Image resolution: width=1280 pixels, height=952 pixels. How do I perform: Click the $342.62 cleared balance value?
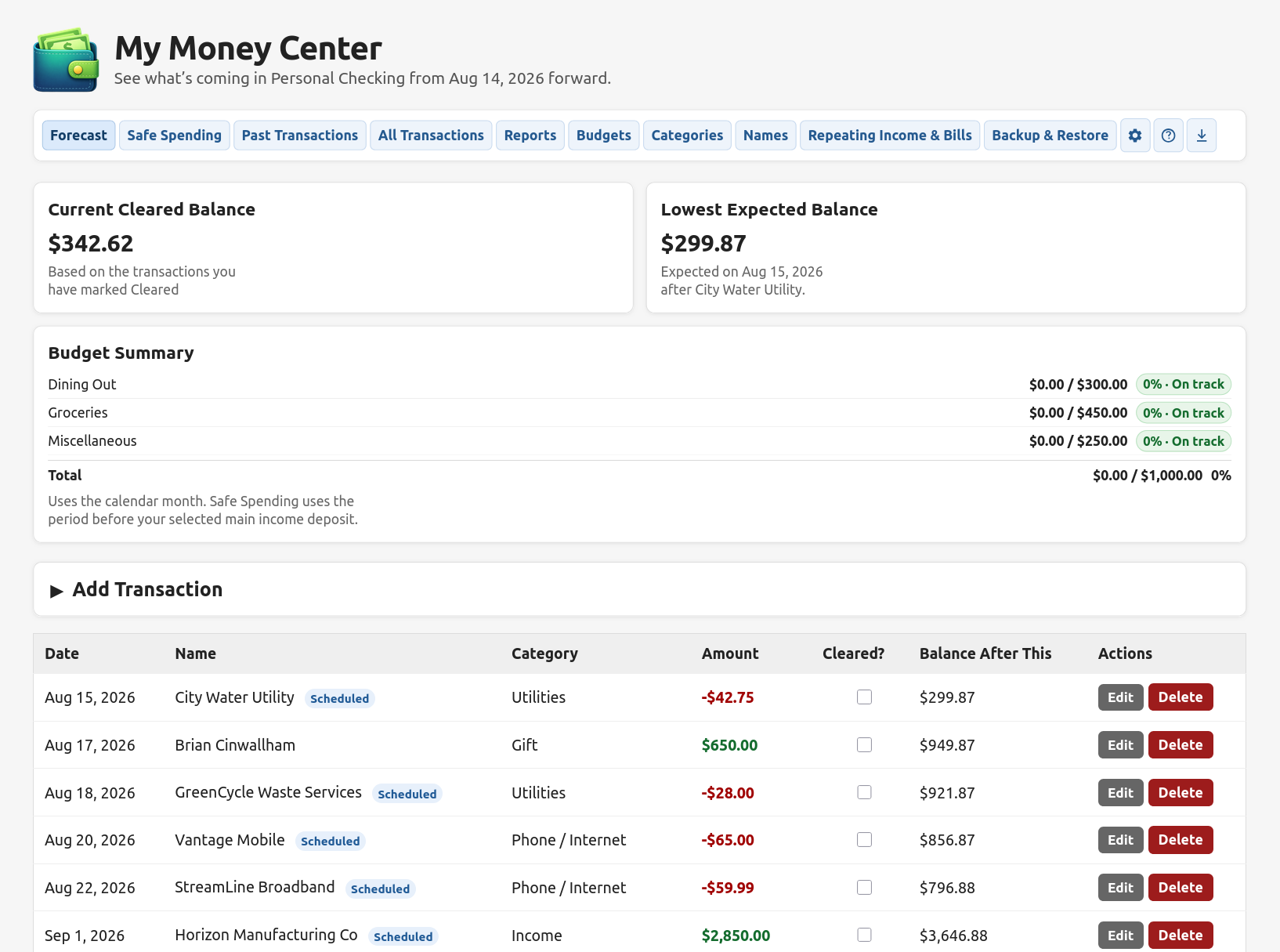[x=91, y=244]
